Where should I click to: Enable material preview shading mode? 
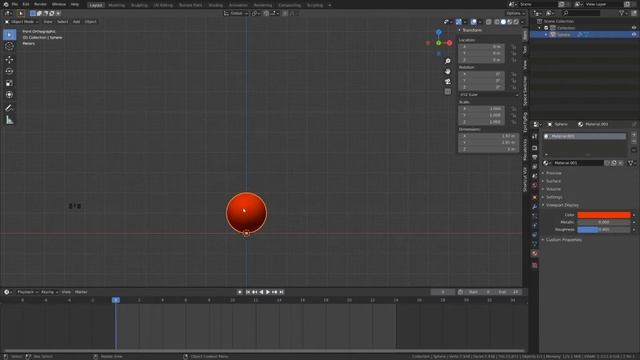click(x=510, y=22)
